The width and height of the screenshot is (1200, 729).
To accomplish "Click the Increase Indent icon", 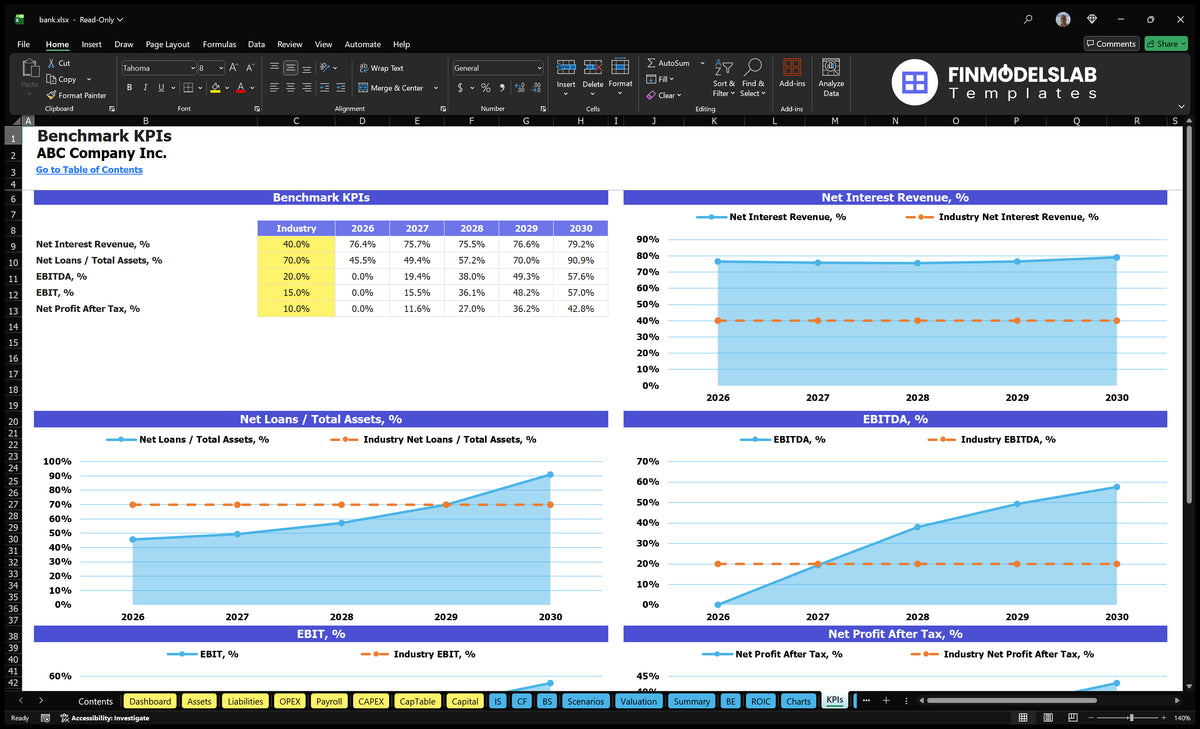I will coord(342,88).
